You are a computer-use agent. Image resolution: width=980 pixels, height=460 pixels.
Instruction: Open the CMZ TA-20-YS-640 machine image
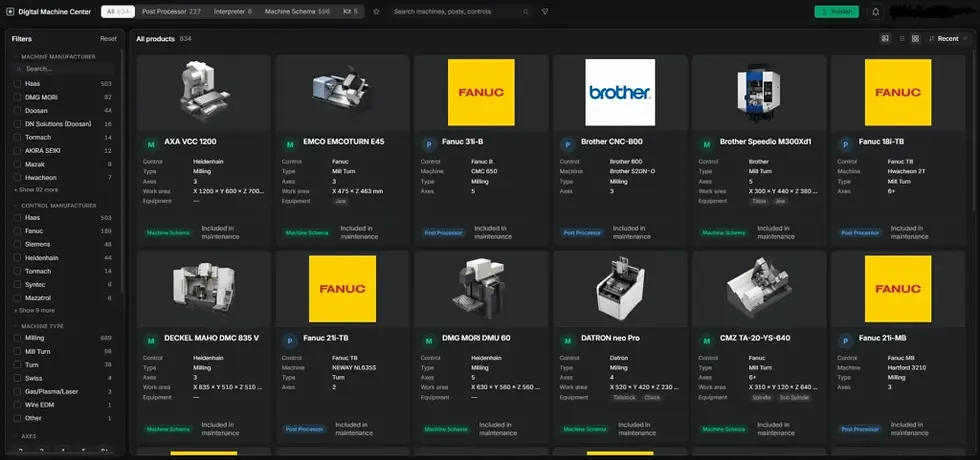point(759,289)
